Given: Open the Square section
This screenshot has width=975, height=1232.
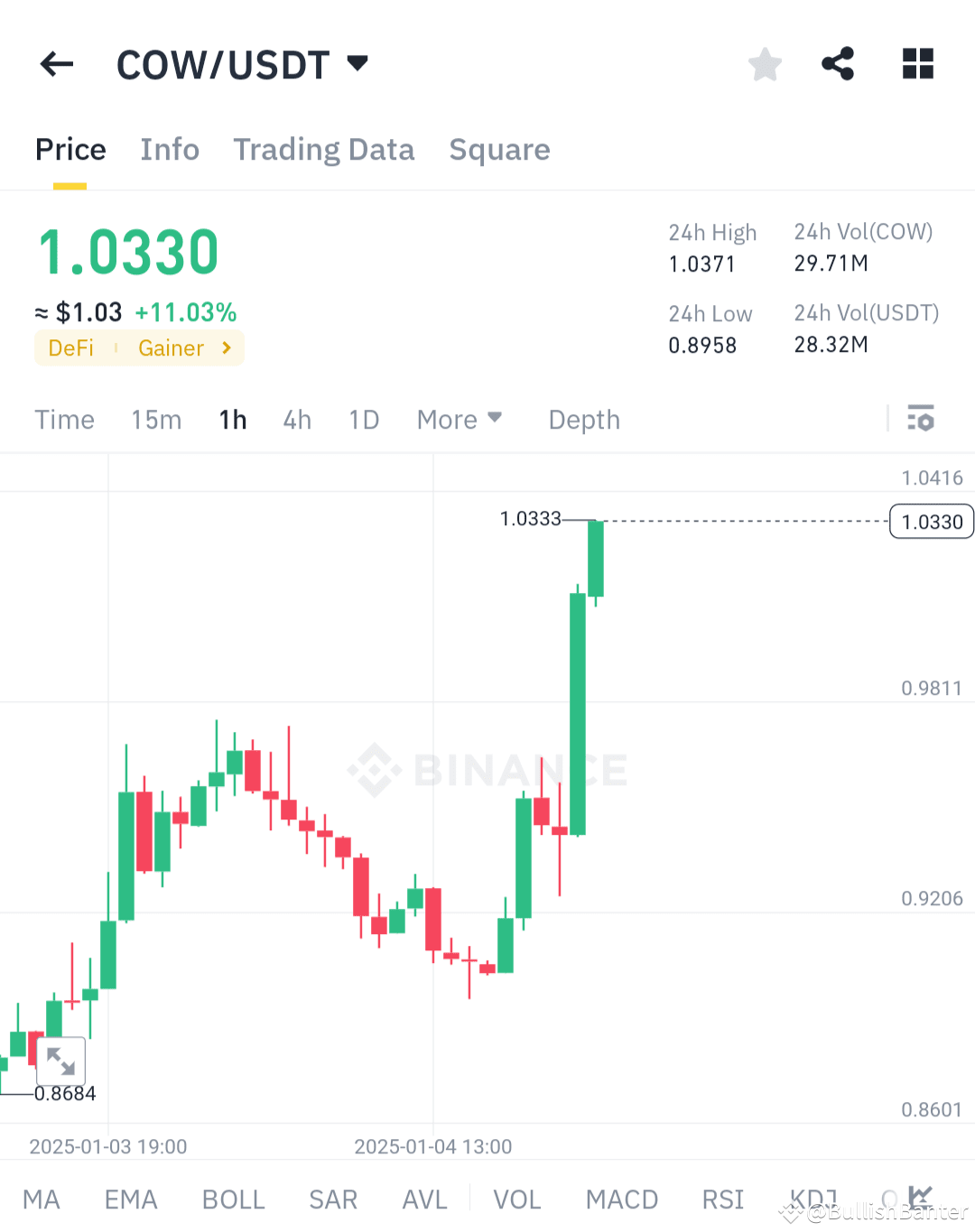Looking at the screenshot, I should [499, 150].
